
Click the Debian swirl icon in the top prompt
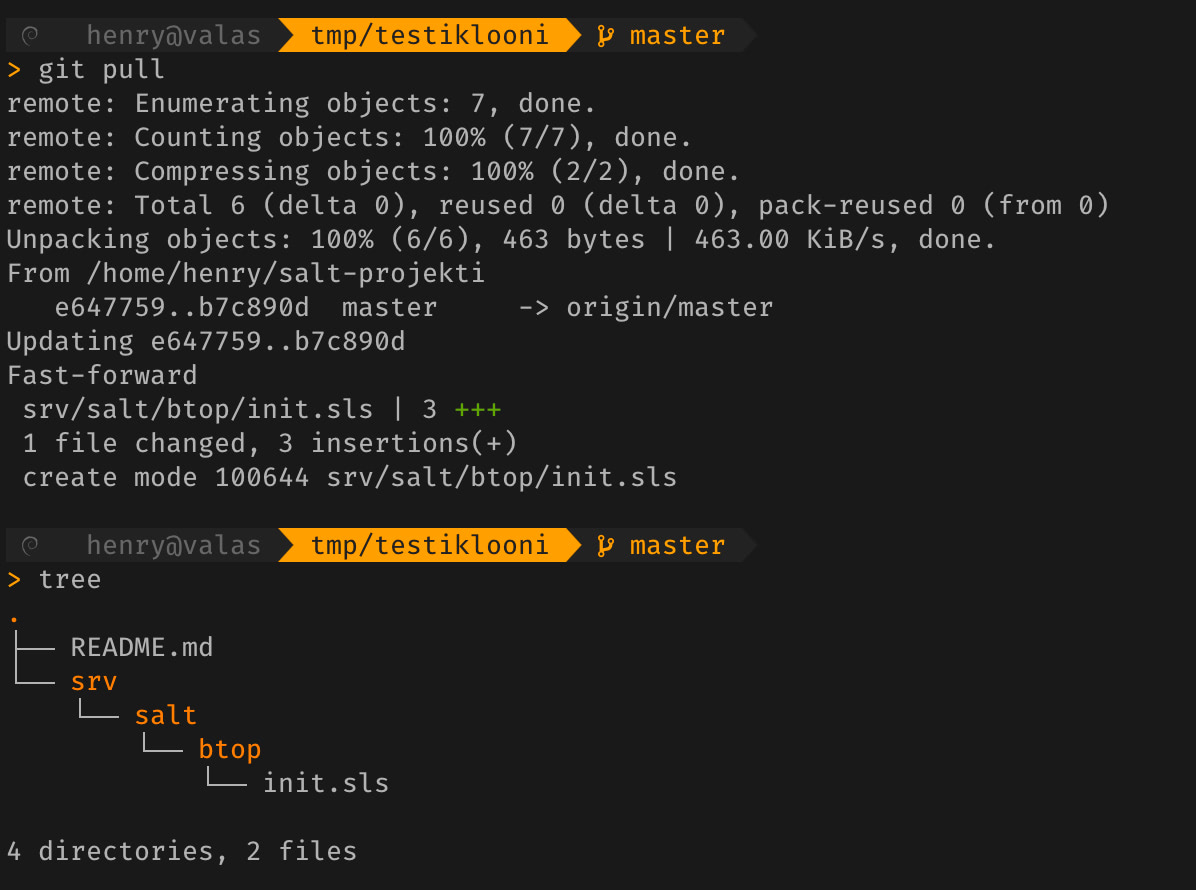coord(30,36)
